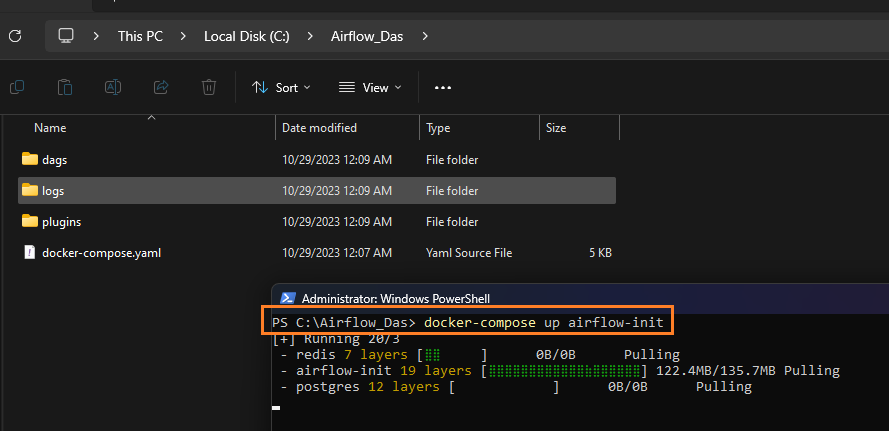Click the computer monitor icon in address bar
The width and height of the screenshot is (889, 431).
point(67,36)
